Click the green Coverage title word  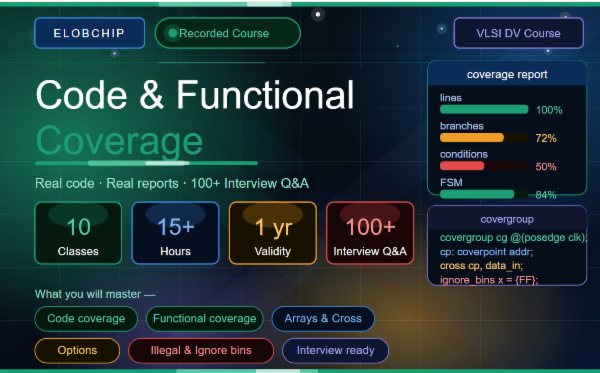(x=119, y=142)
